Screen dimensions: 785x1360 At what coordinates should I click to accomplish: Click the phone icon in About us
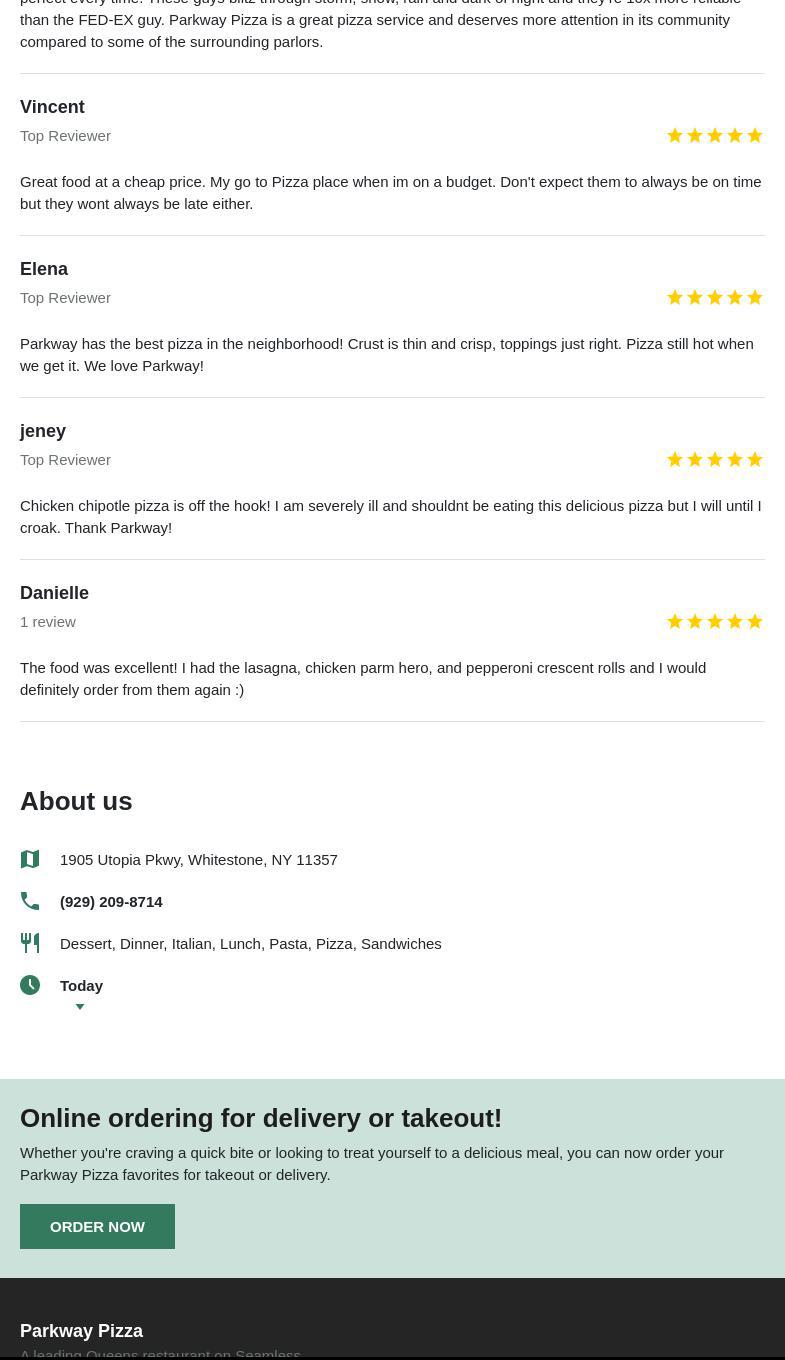[30, 901]
